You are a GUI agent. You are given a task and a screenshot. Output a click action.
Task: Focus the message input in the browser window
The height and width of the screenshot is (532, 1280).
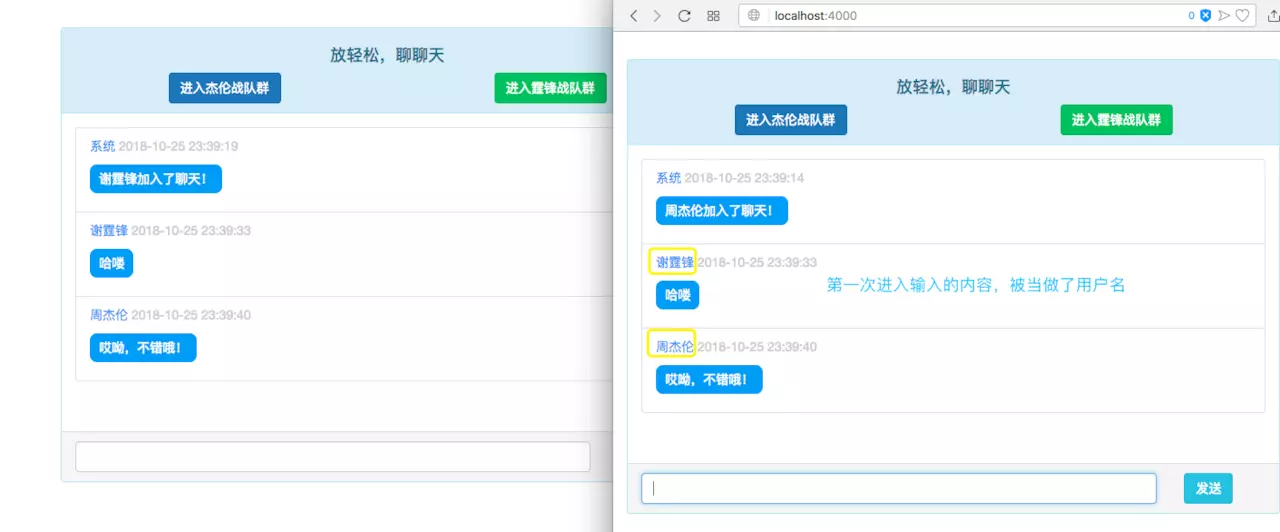(x=899, y=488)
